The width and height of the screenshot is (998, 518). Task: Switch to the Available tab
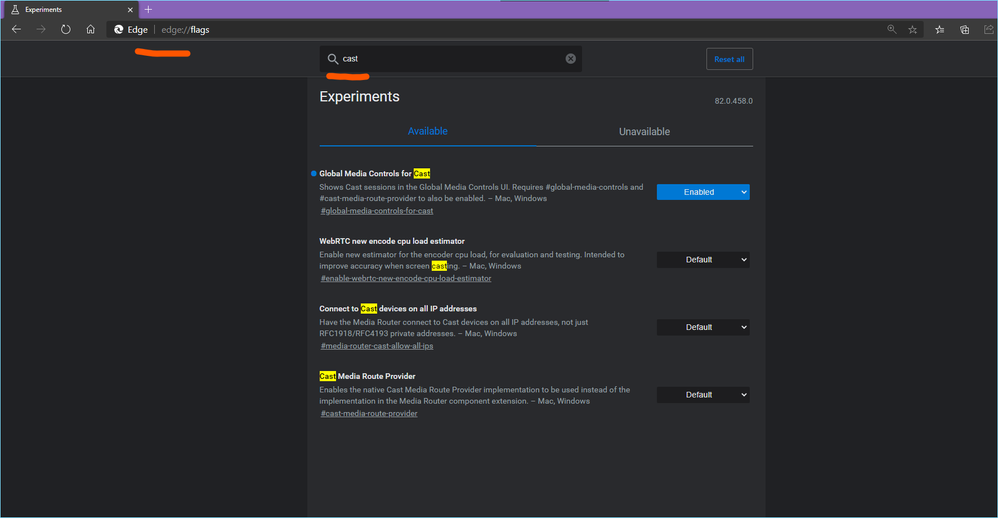pos(428,131)
